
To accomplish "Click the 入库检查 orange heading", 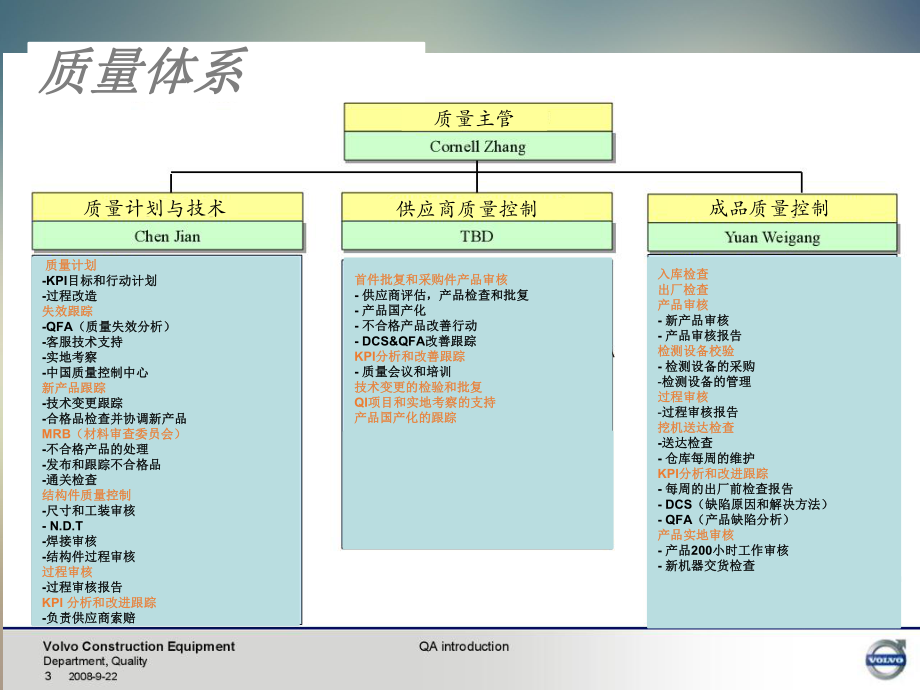I will (x=681, y=272).
